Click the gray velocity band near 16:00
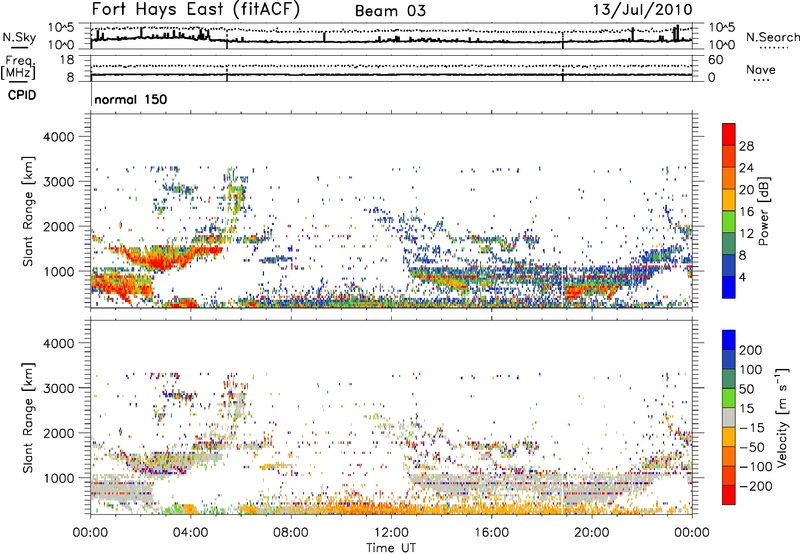Image resolution: width=800 pixels, height=554 pixels. click(x=491, y=481)
